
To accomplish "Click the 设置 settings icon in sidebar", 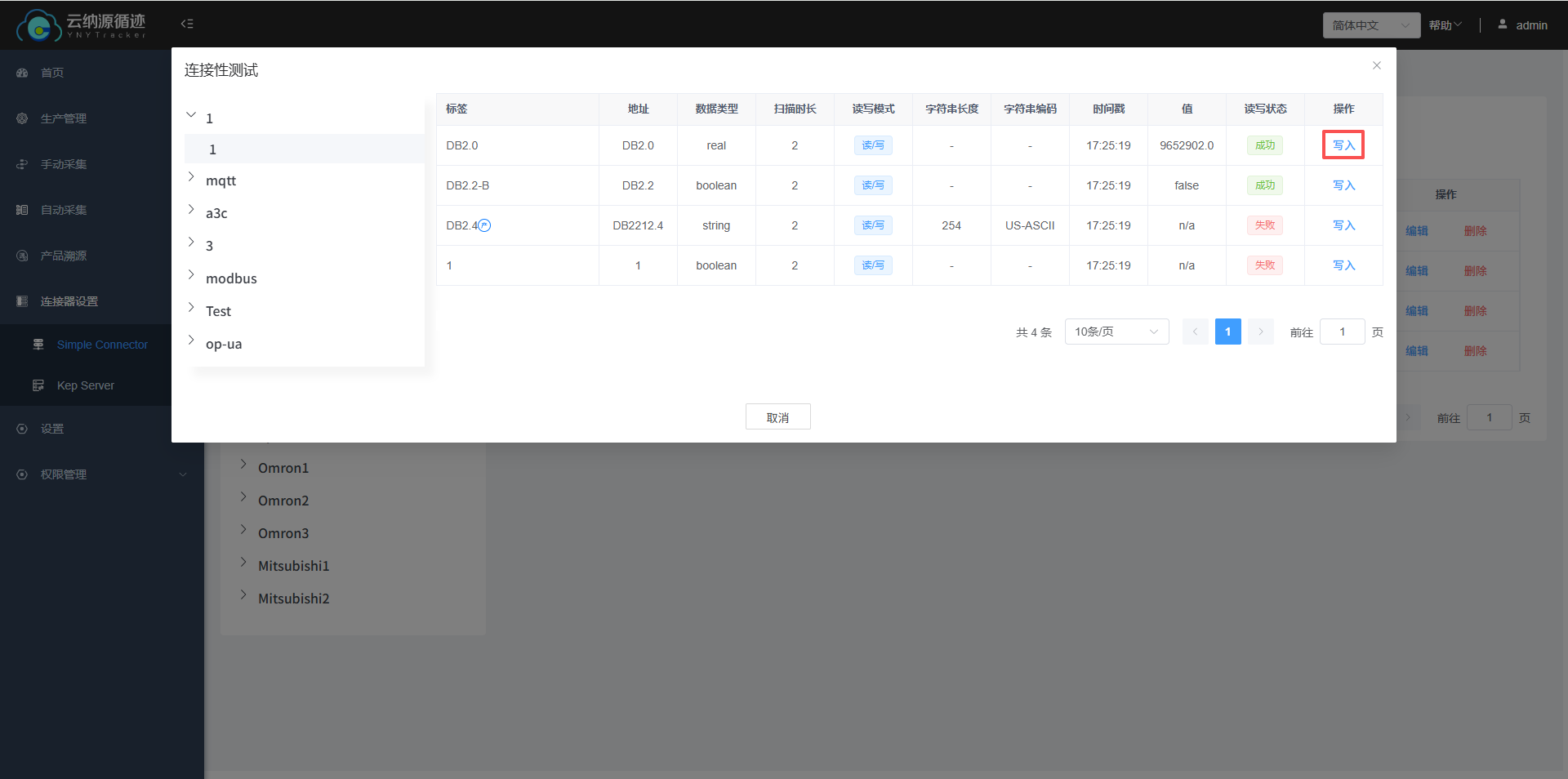I will [22, 429].
